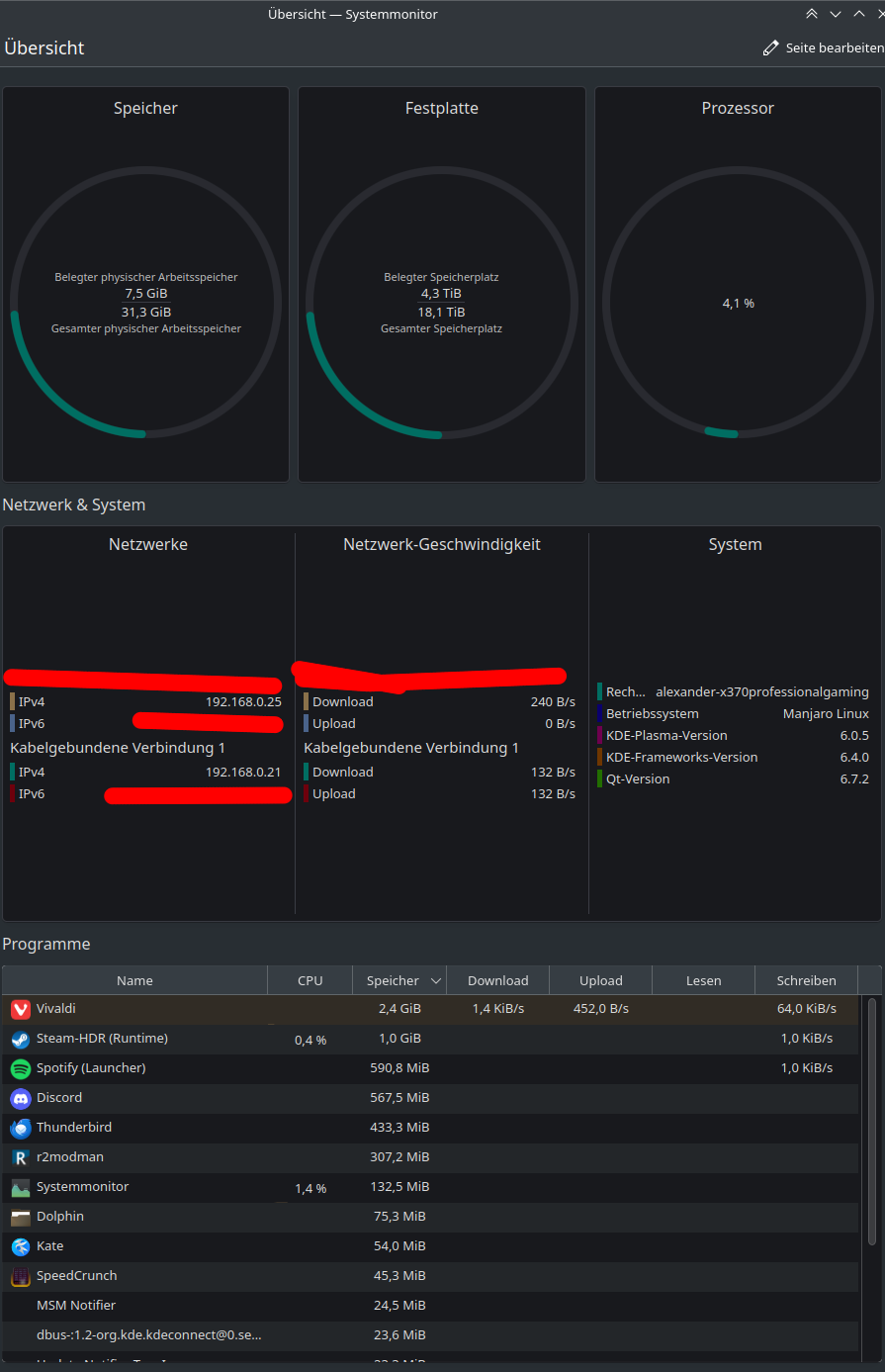The image size is (885, 1372).
Task: Click Steam-HDR CPU value 0,4 %
Action: pos(310,1040)
